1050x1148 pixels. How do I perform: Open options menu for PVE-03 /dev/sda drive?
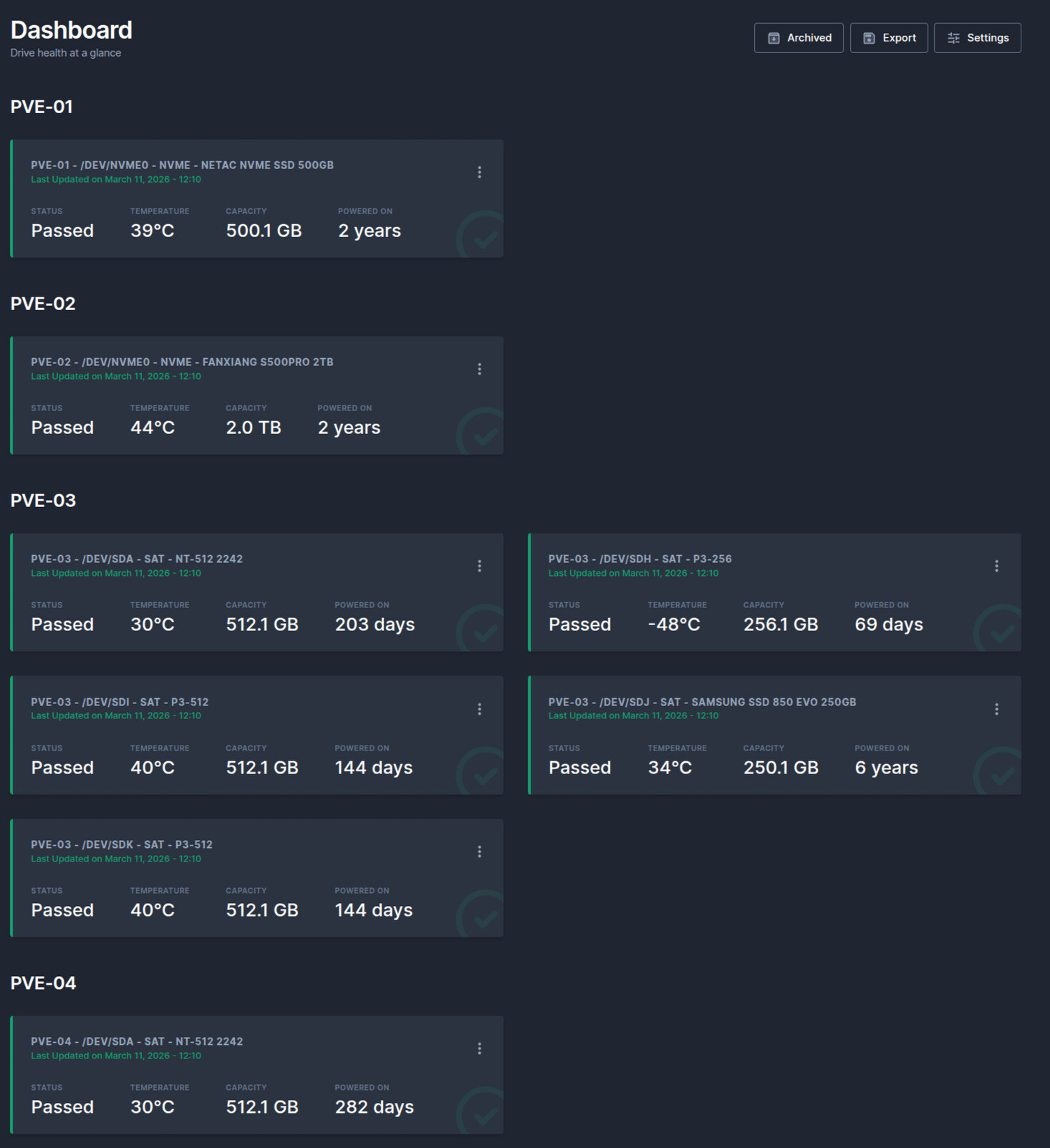(479, 566)
